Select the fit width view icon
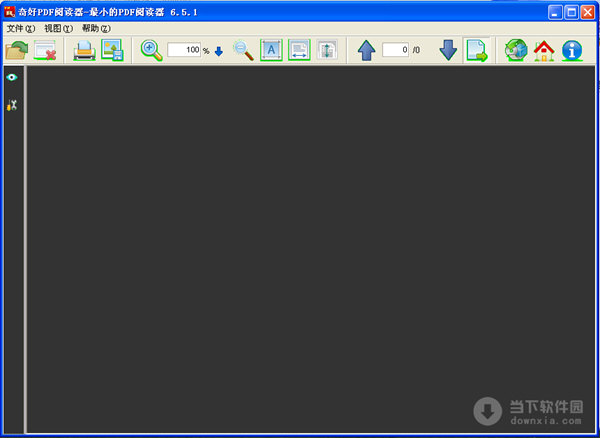600x438 pixels. coord(299,50)
